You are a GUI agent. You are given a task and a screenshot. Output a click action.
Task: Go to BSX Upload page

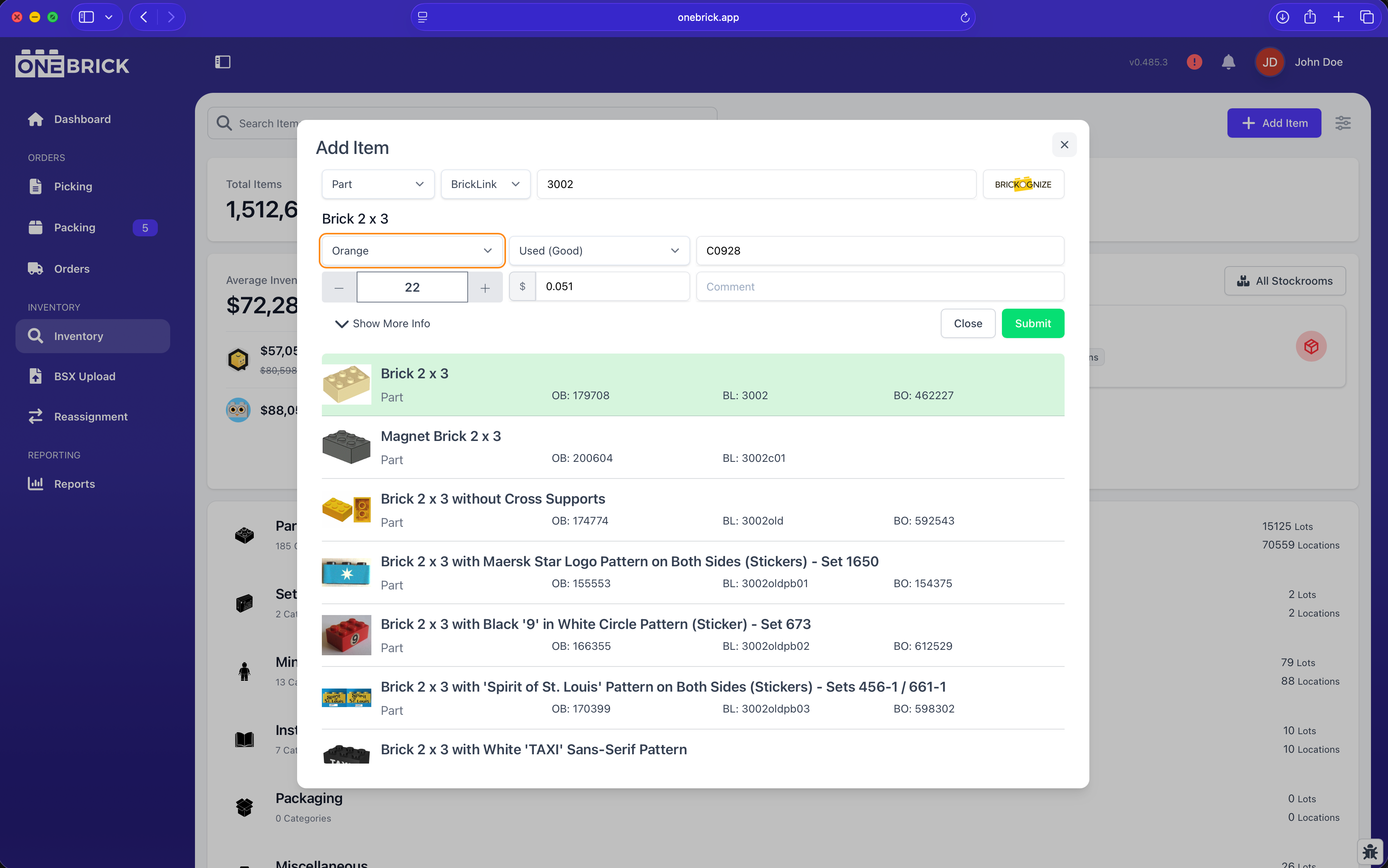(84, 377)
